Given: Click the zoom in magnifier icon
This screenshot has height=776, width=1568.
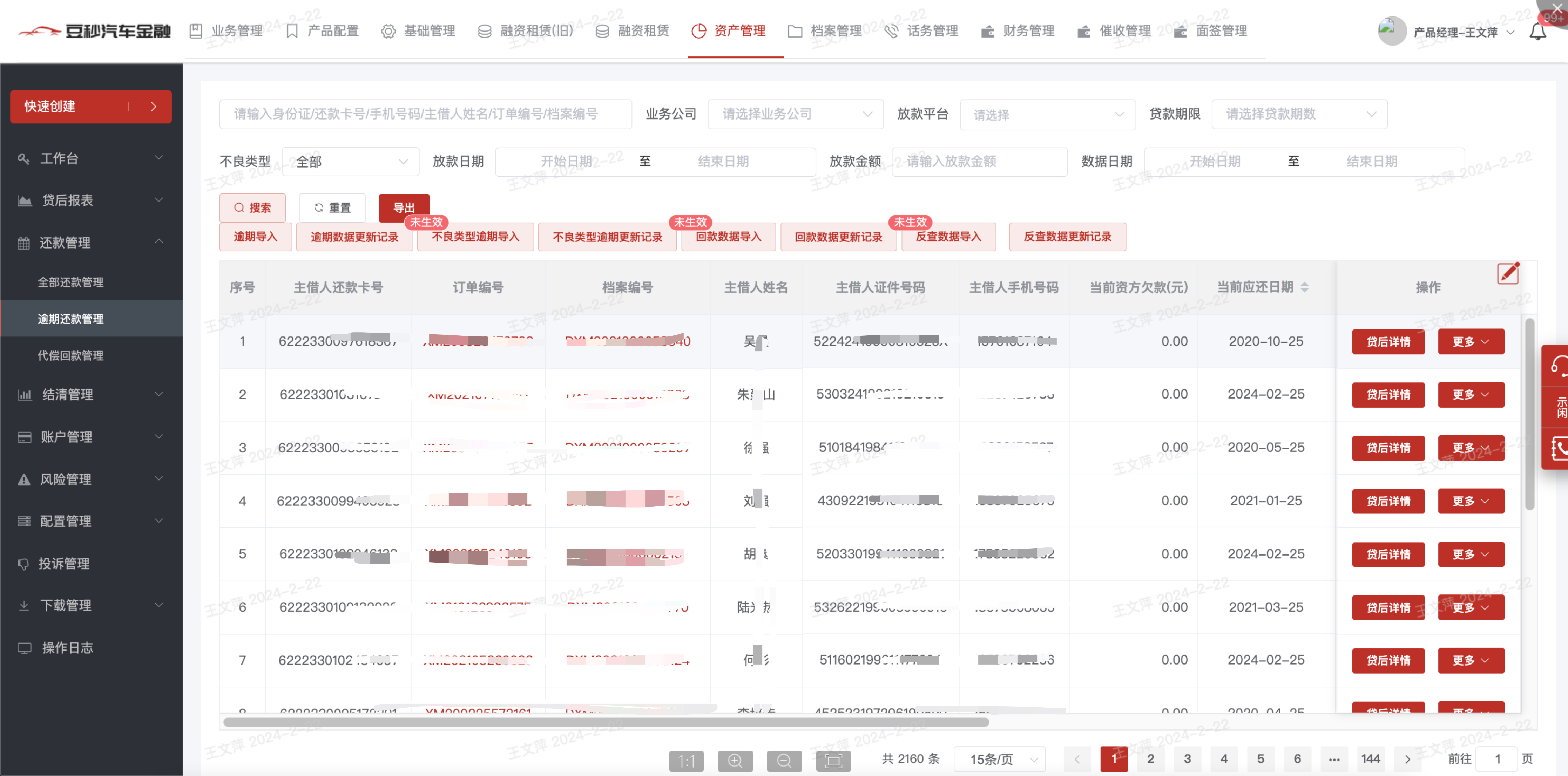Looking at the screenshot, I should pos(735,760).
